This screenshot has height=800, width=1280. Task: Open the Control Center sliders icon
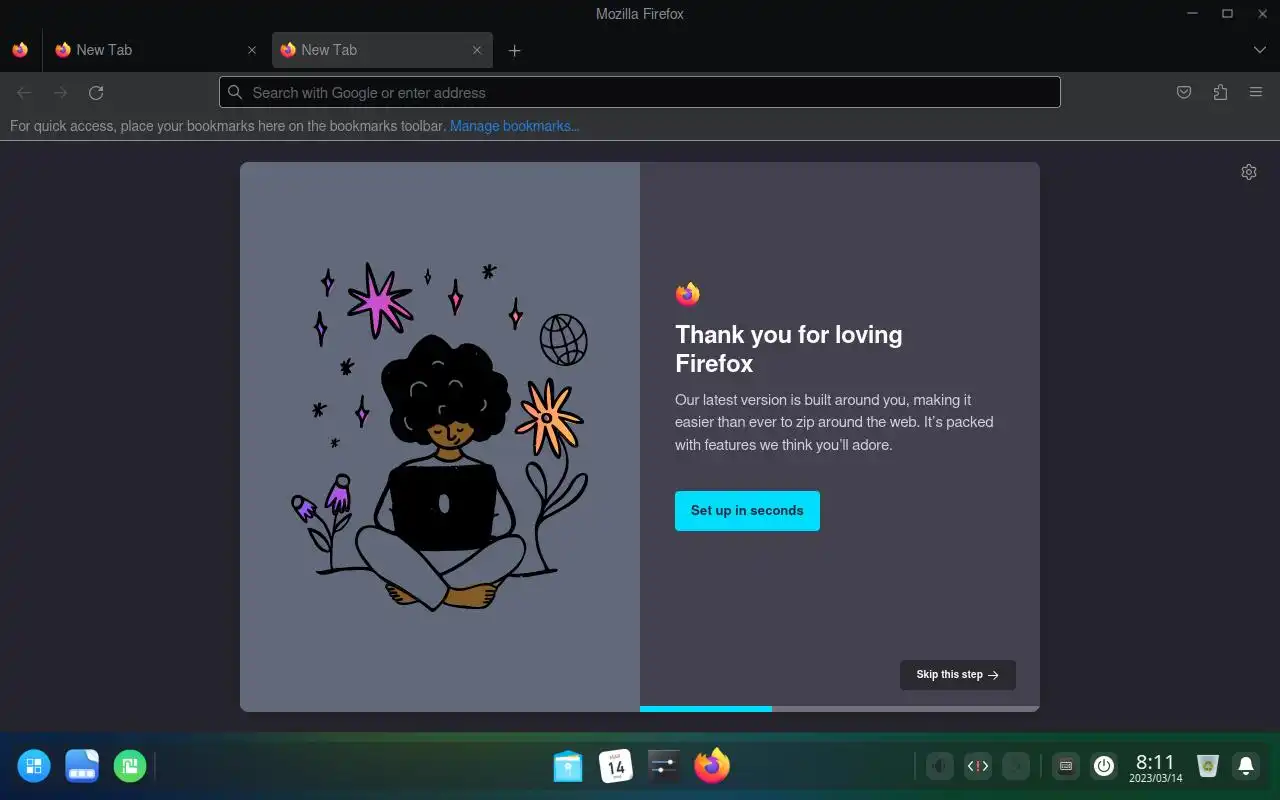[664, 766]
